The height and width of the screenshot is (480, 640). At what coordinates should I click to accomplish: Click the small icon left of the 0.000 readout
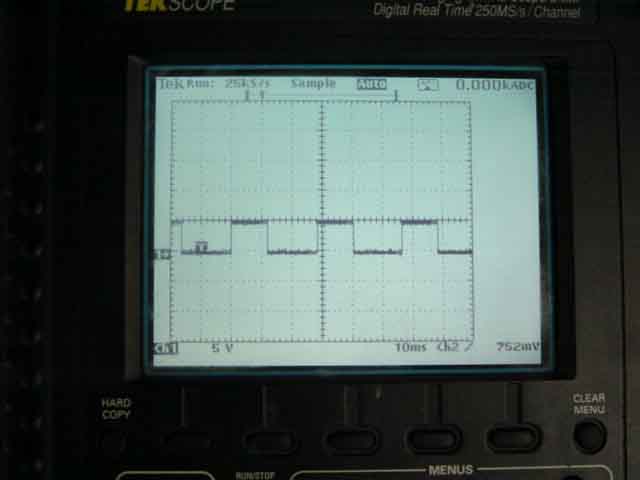428,85
